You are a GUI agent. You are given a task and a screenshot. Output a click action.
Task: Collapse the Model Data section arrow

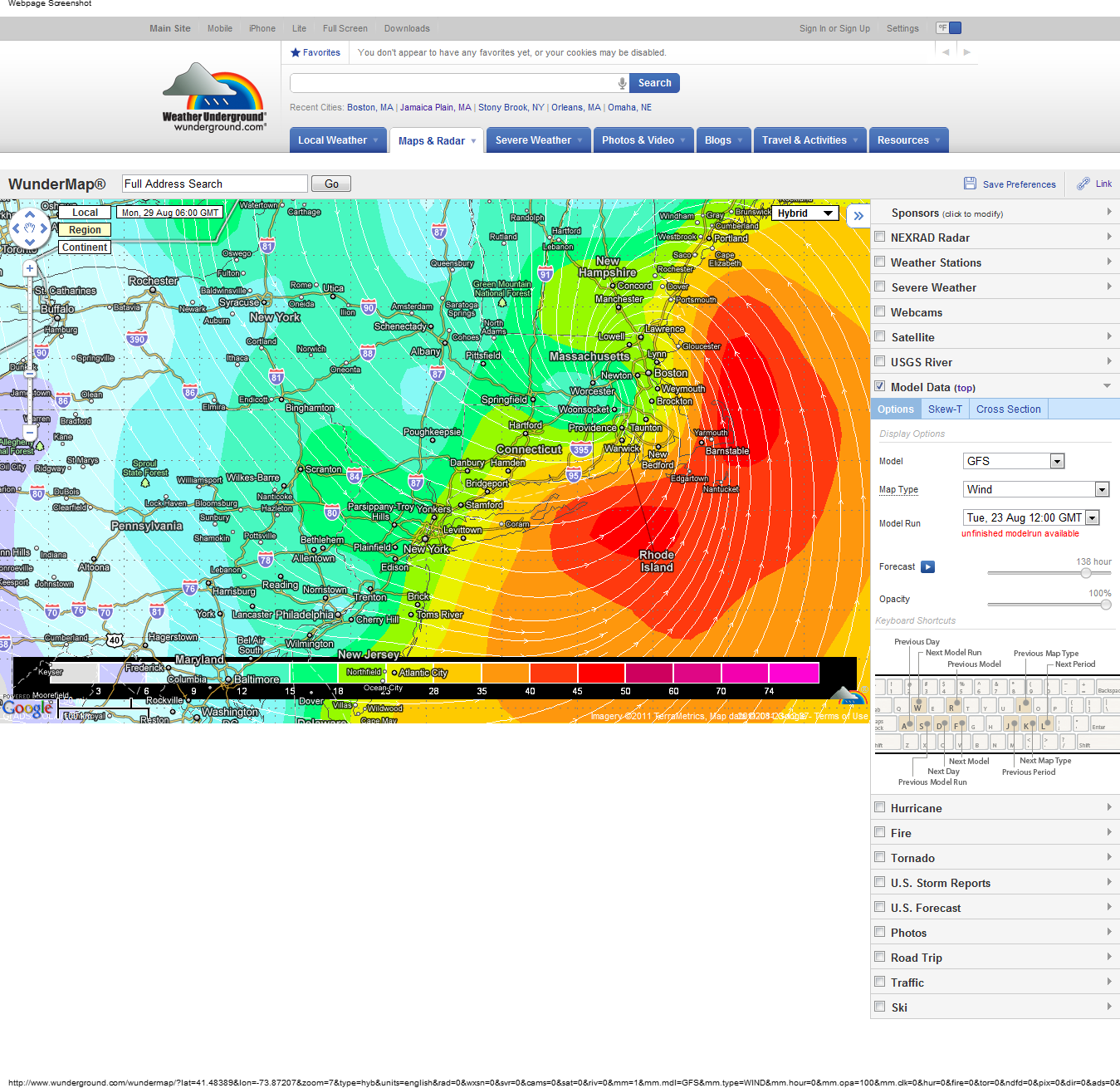tap(1108, 386)
